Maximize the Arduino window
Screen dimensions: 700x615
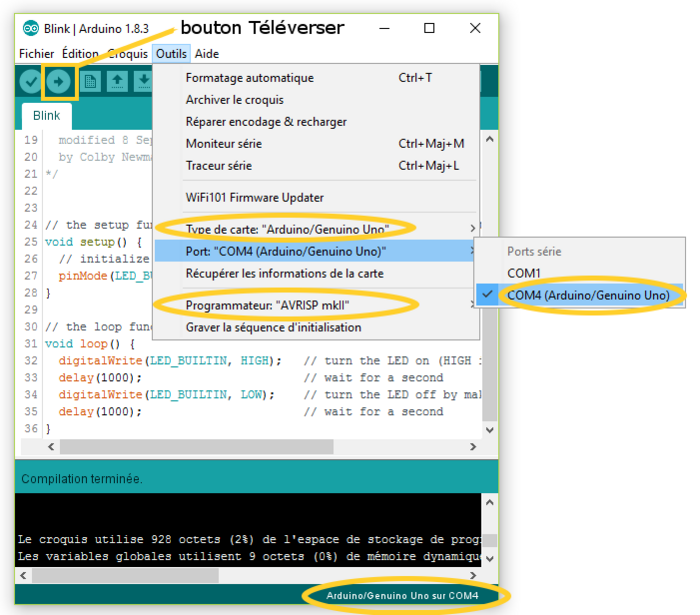pyautogui.click(x=429, y=29)
